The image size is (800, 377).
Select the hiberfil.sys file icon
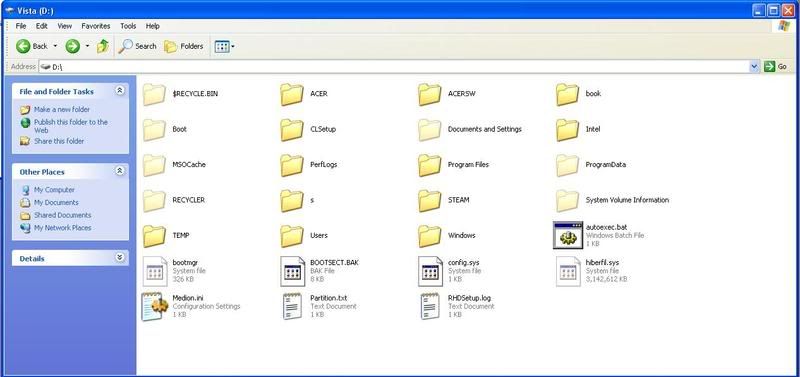click(x=568, y=271)
